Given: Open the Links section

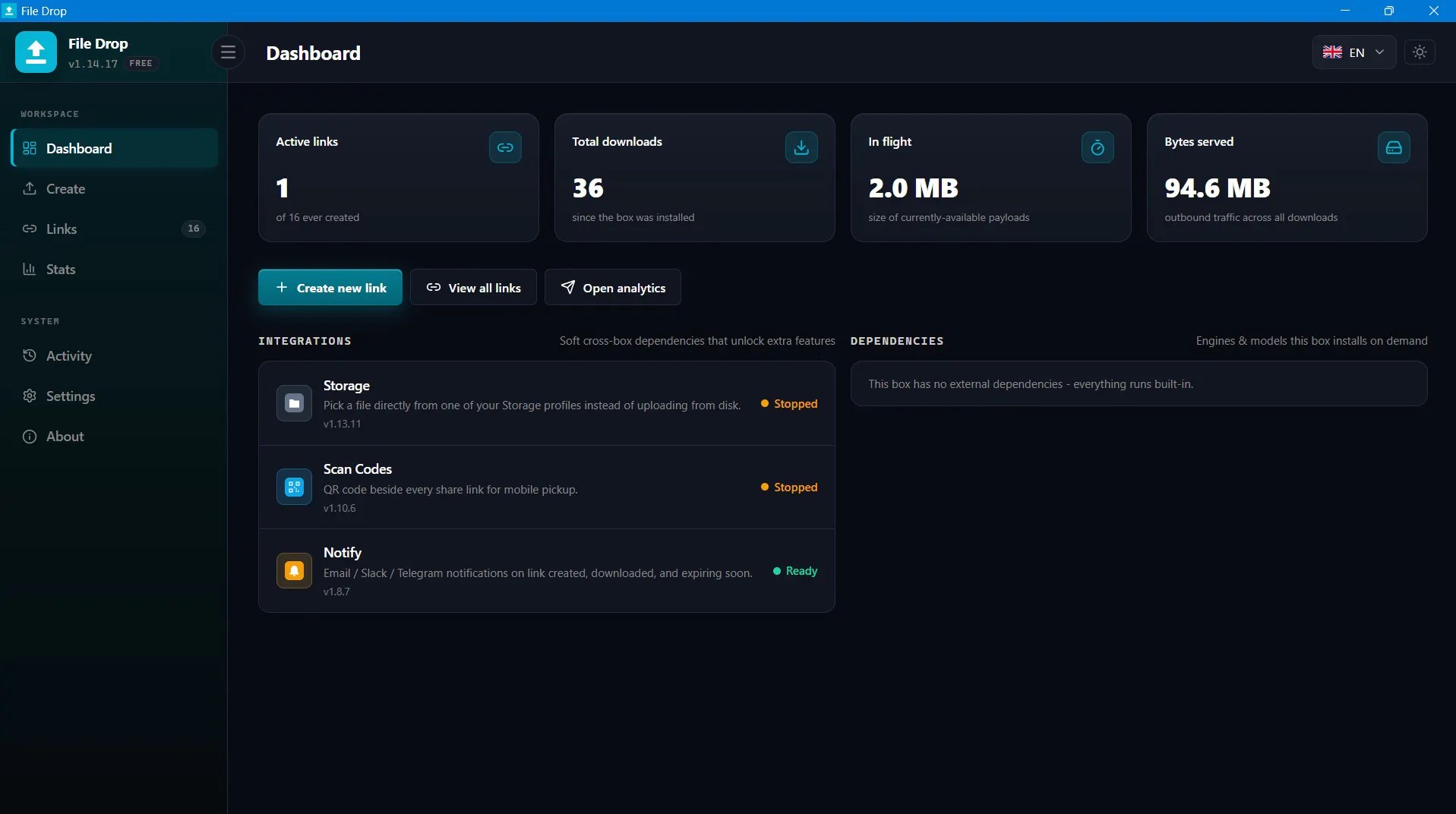Looking at the screenshot, I should click(x=115, y=229).
